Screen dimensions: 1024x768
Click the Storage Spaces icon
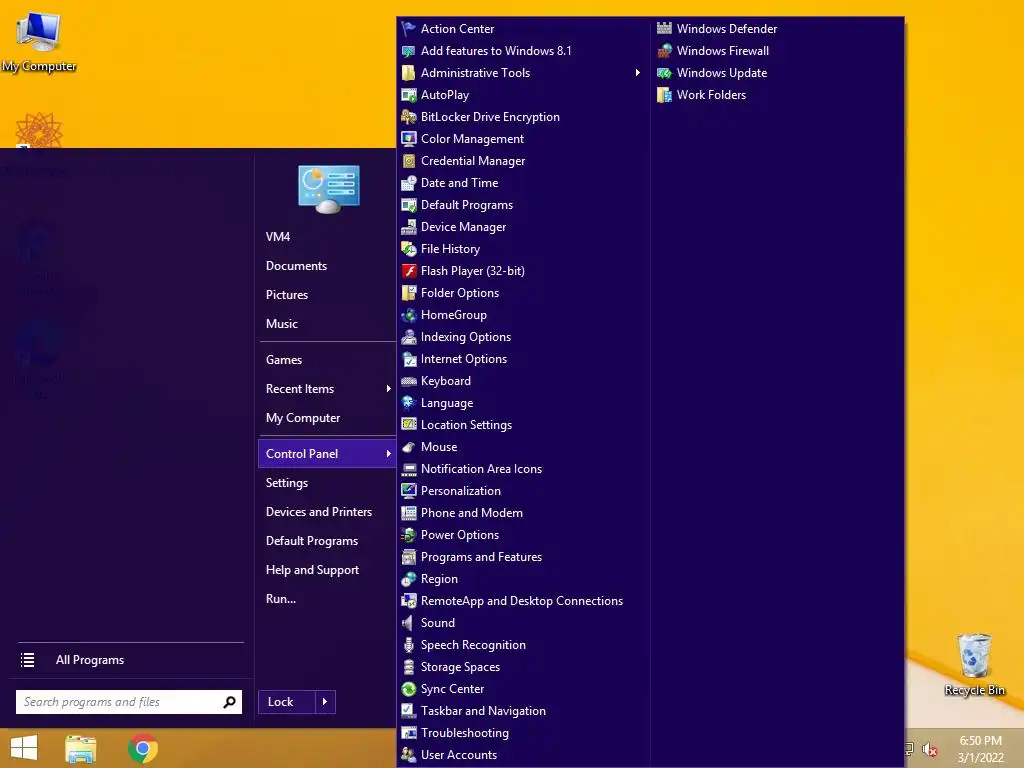[409, 667]
